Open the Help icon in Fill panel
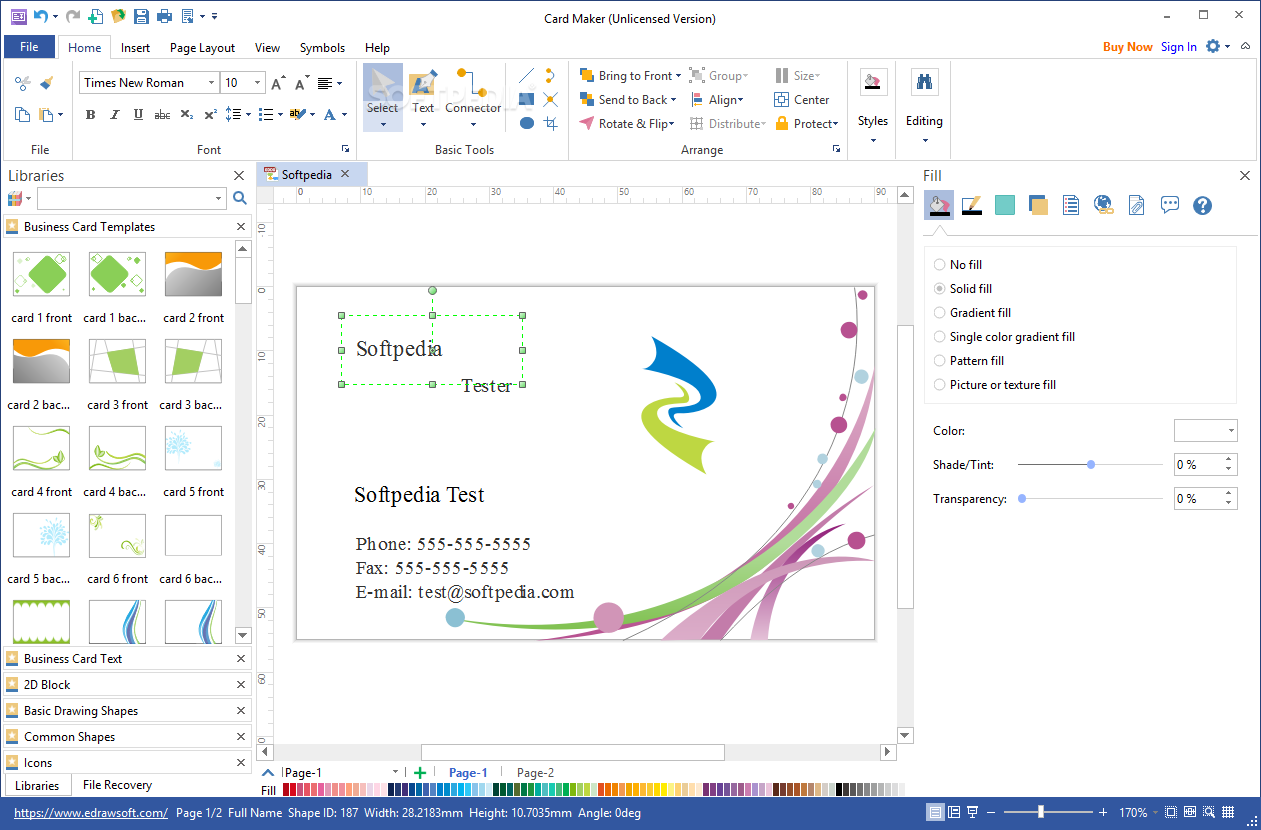Viewport: 1261px width, 830px height. pos(1203,205)
